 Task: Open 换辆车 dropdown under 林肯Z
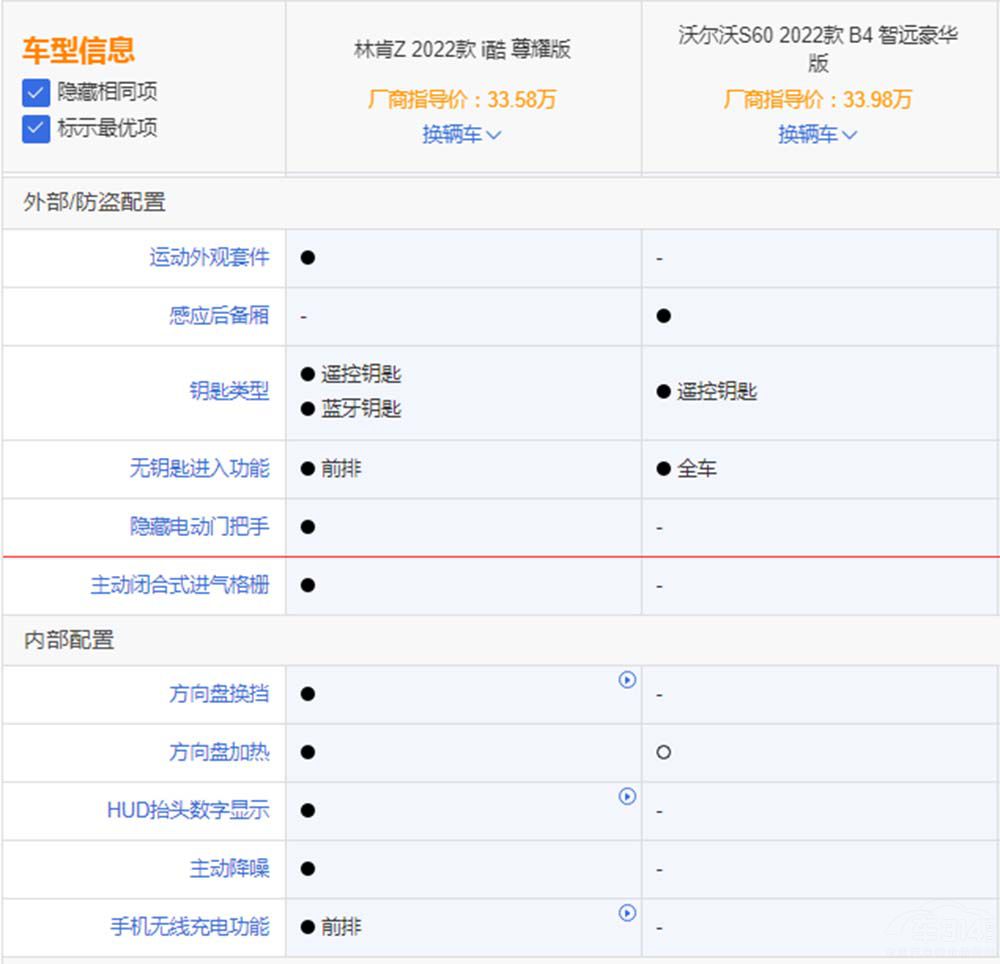click(x=461, y=134)
